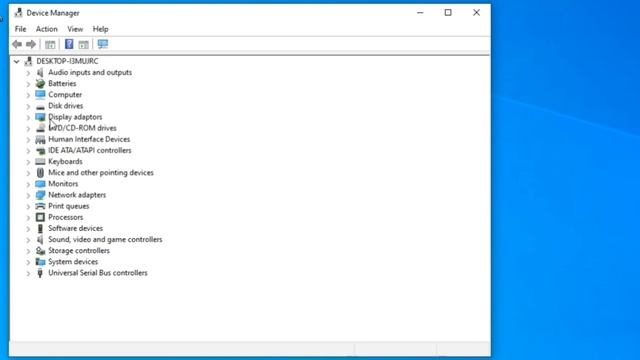Click the Properties pane toolbar icon
This screenshot has width=640, height=360.
point(84,44)
